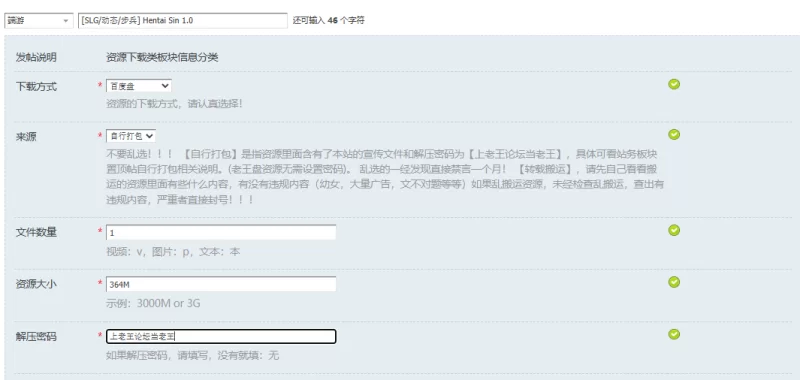Click the green checkmark in 资源大小 row
800x380 pixels.
(674, 282)
